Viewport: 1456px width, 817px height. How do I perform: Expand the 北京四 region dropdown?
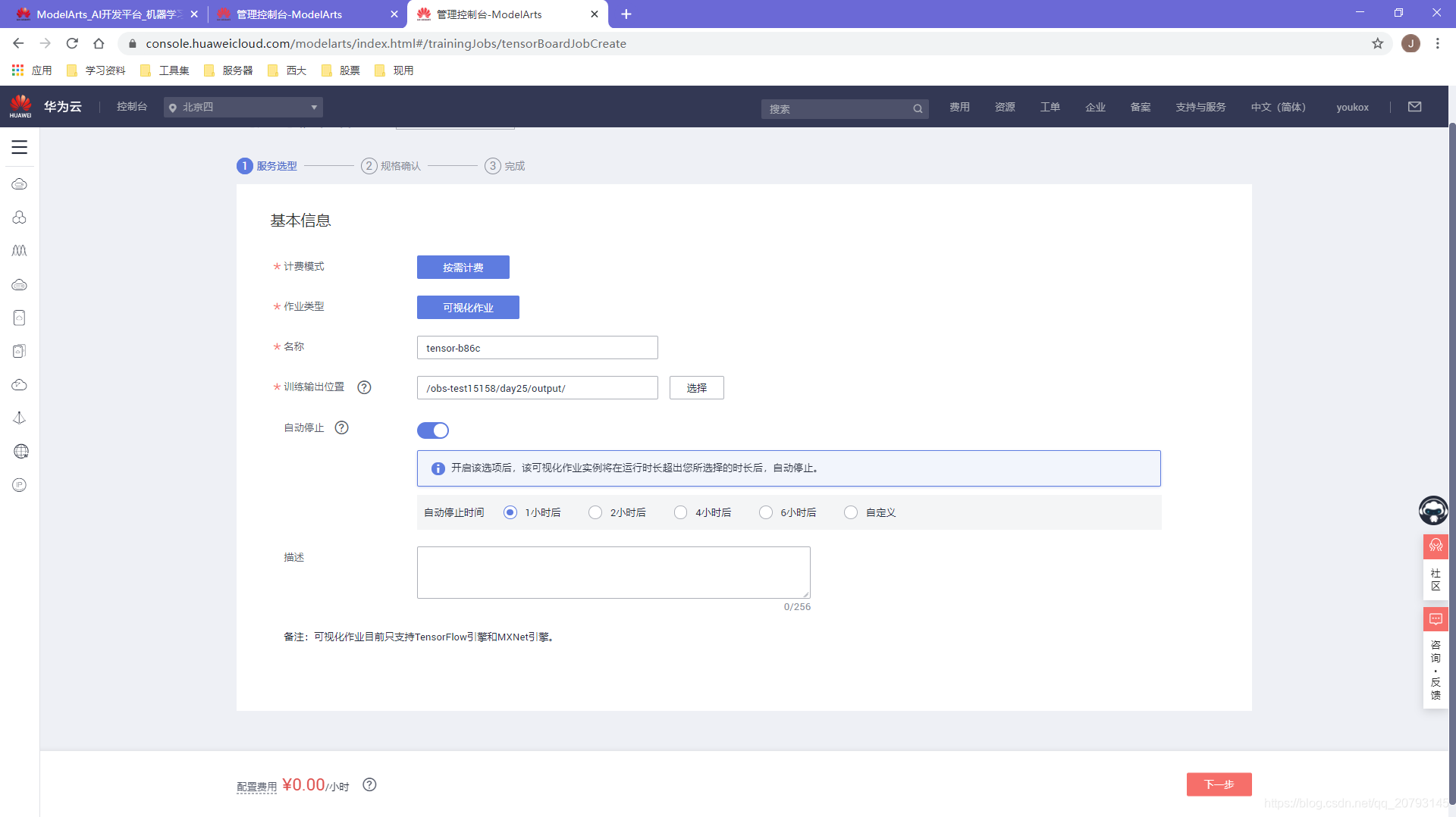point(243,107)
